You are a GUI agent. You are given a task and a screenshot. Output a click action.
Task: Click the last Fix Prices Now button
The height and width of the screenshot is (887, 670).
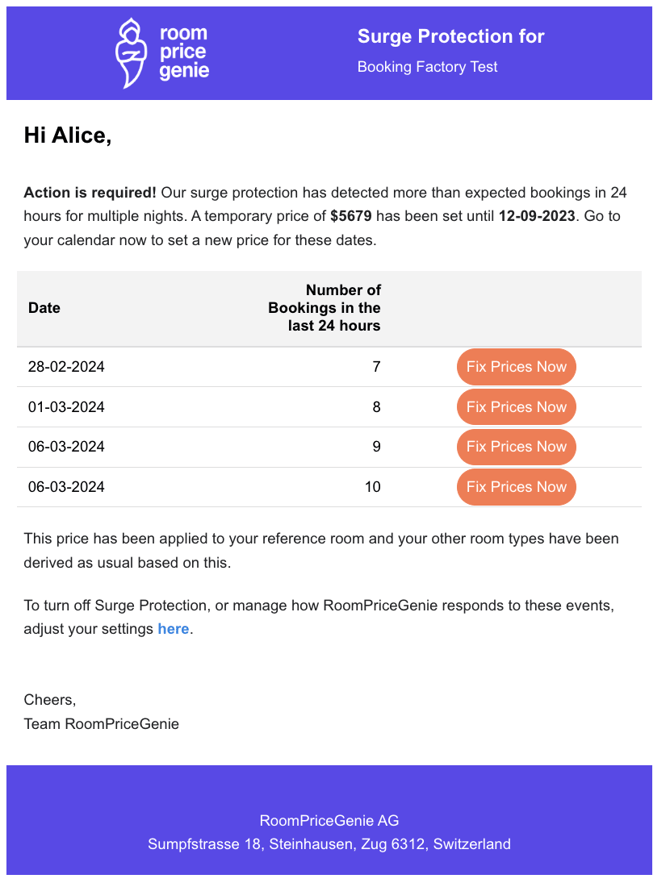pos(516,487)
